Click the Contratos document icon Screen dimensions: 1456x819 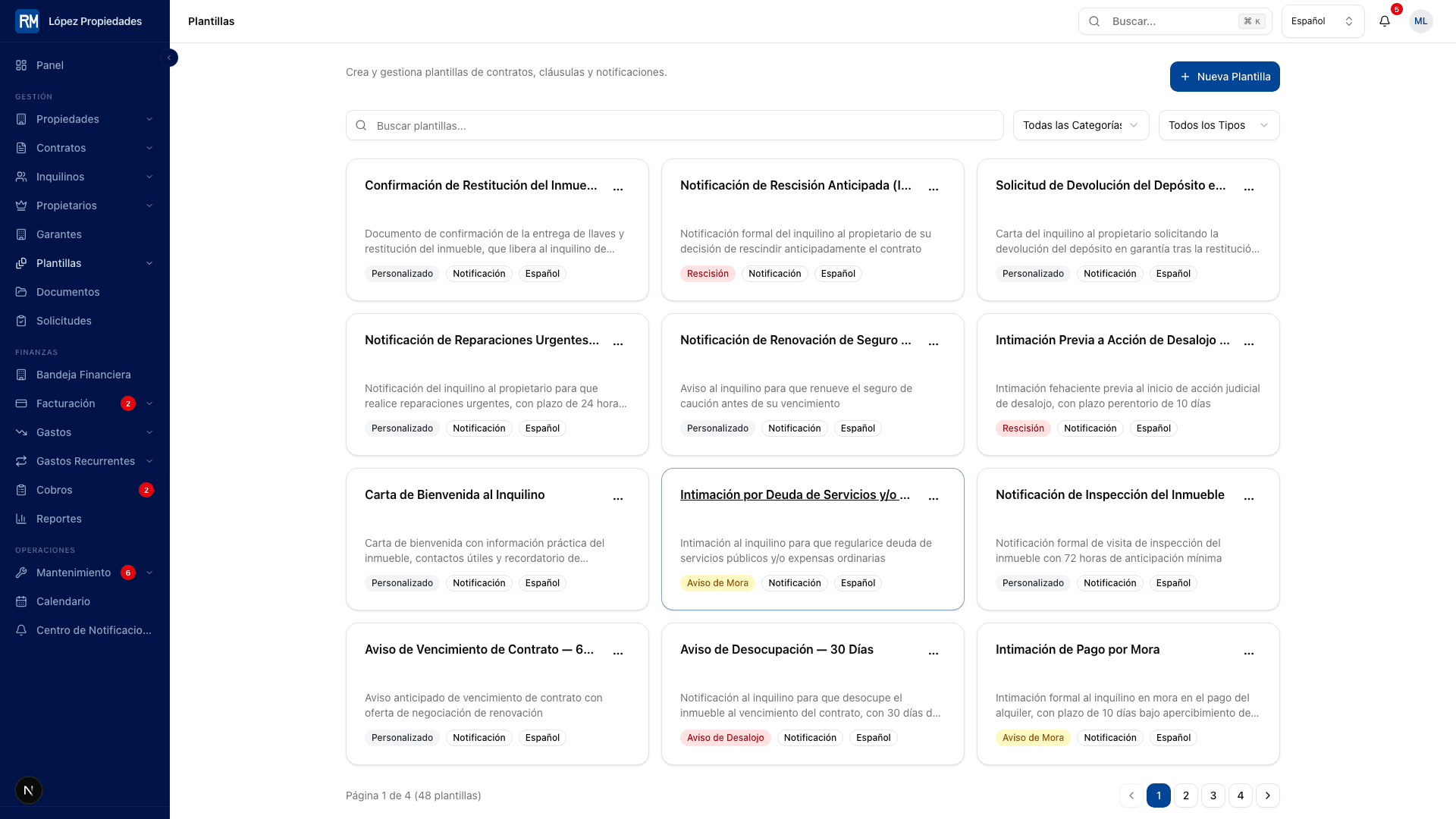point(21,148)
